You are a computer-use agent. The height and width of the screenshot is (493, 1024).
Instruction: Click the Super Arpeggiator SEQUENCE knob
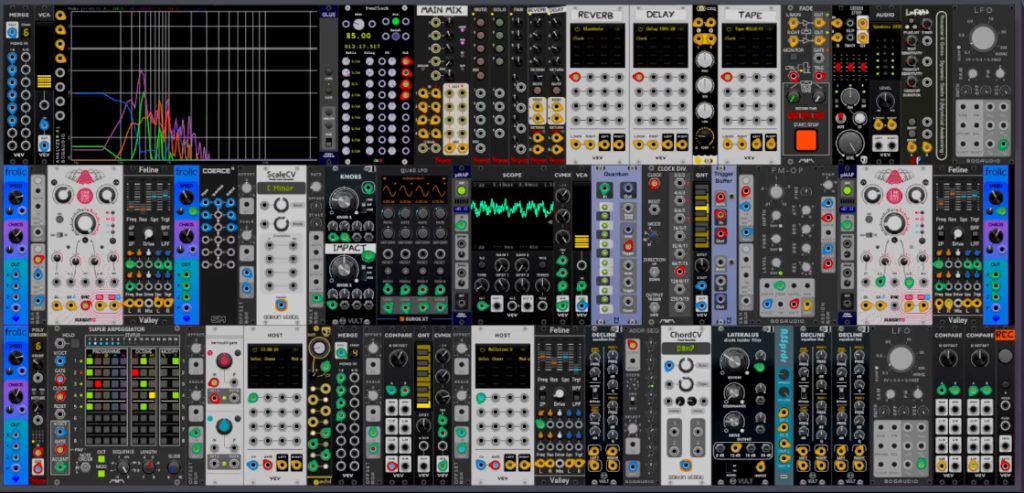click(123, 468)
